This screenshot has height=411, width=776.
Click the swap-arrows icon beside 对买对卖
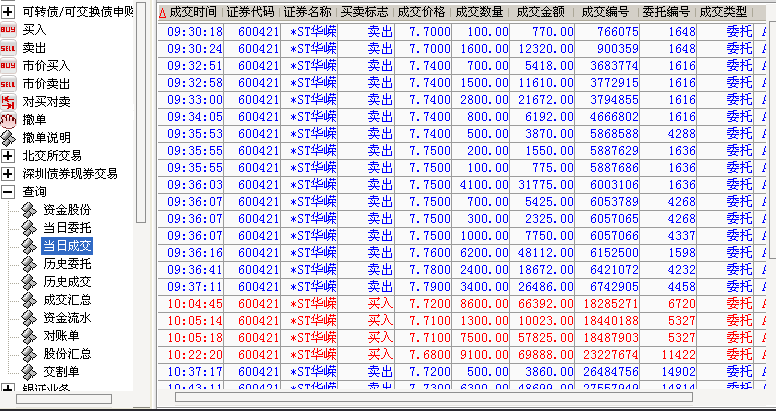click(x=8, y=102)
